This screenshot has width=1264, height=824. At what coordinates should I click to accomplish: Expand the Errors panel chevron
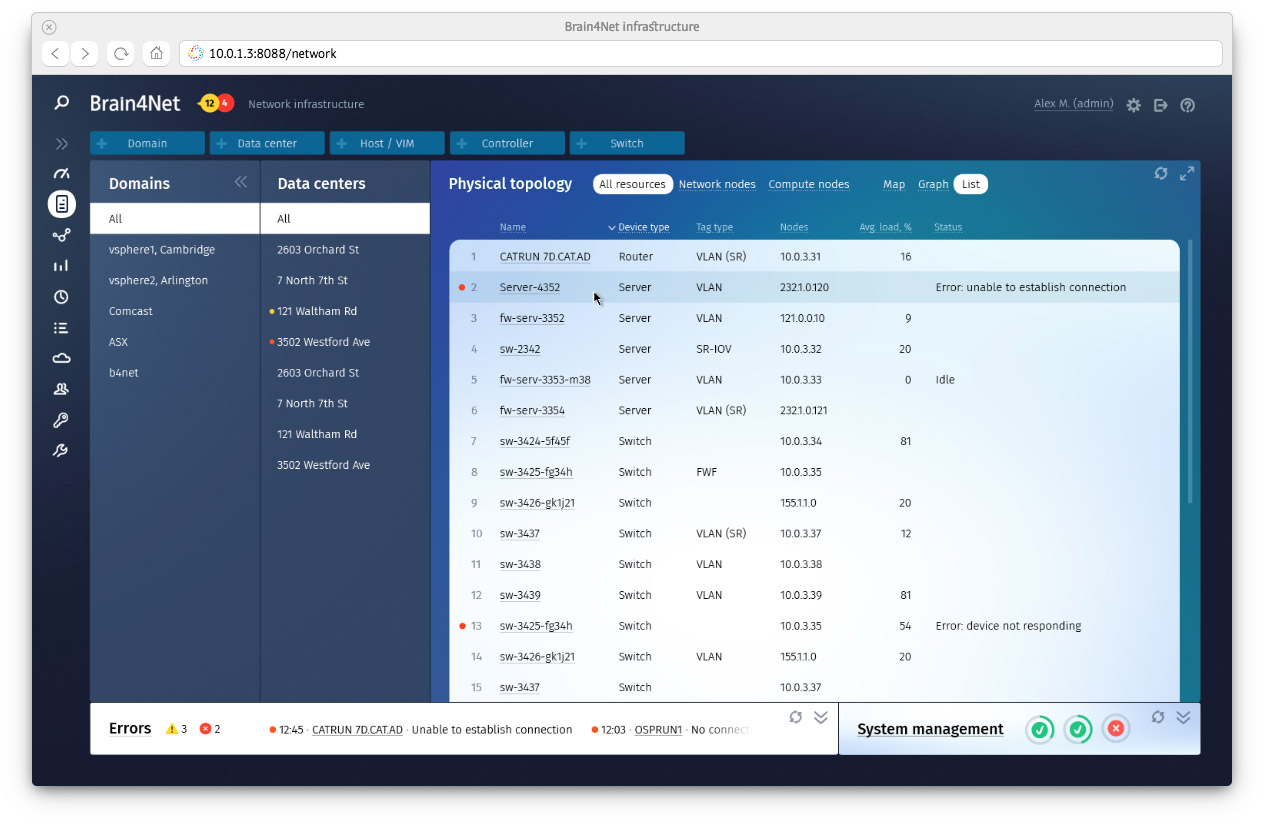821,717
